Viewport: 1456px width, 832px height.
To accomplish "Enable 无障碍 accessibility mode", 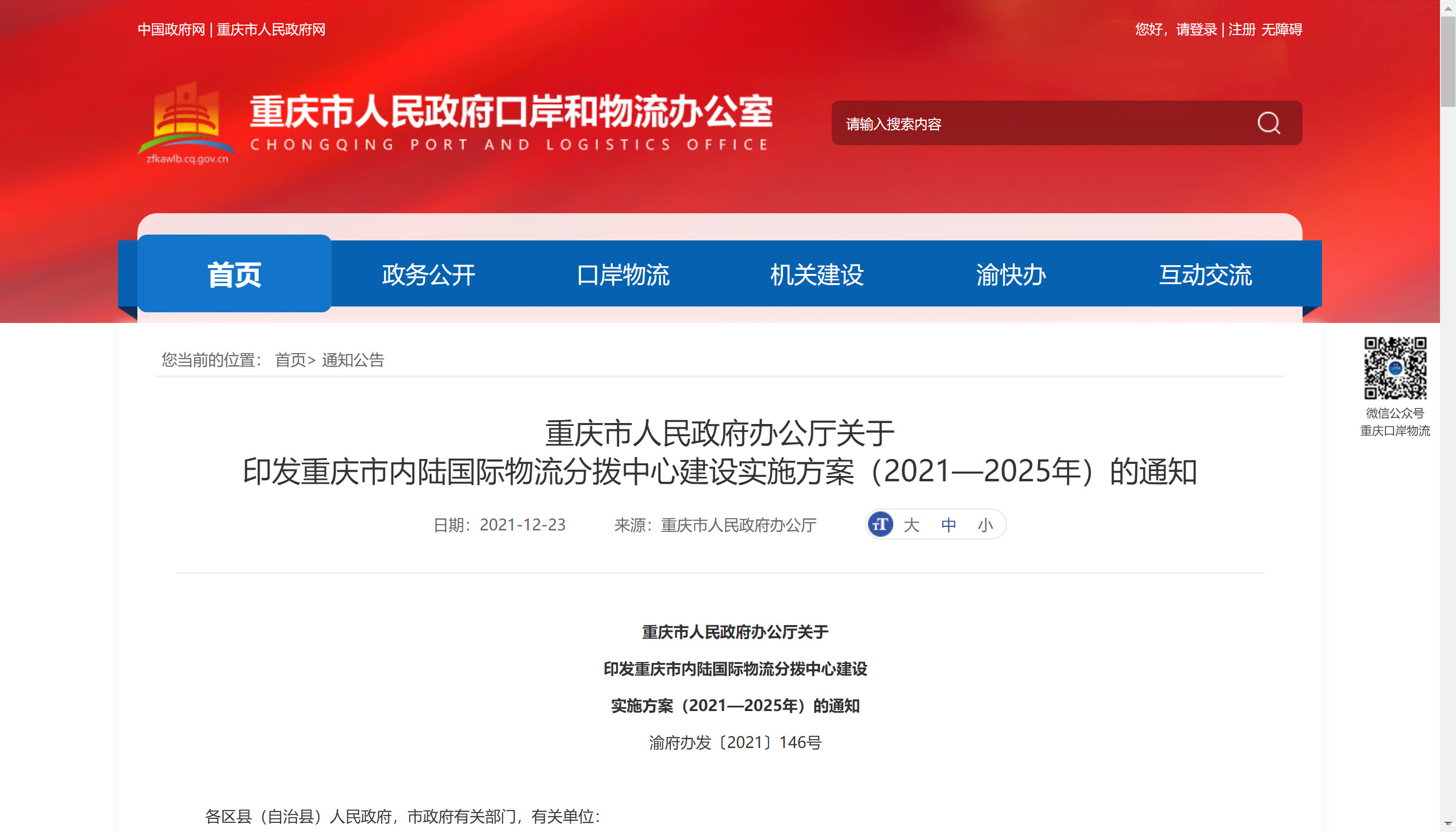I will 1281,29.
